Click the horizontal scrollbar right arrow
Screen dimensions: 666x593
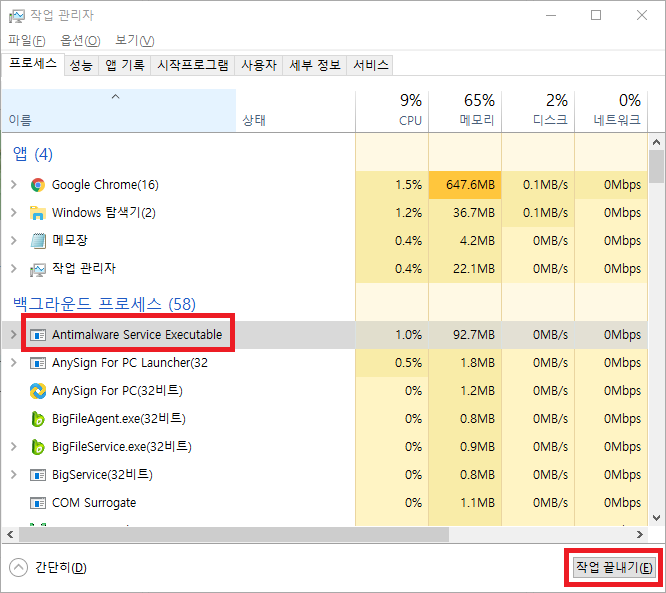click(640, 534)
